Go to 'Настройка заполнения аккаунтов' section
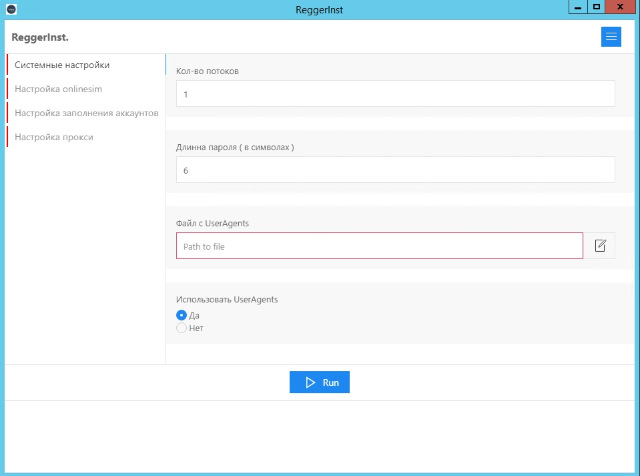This screenshot has height=476, width=640. click(86, 113)
